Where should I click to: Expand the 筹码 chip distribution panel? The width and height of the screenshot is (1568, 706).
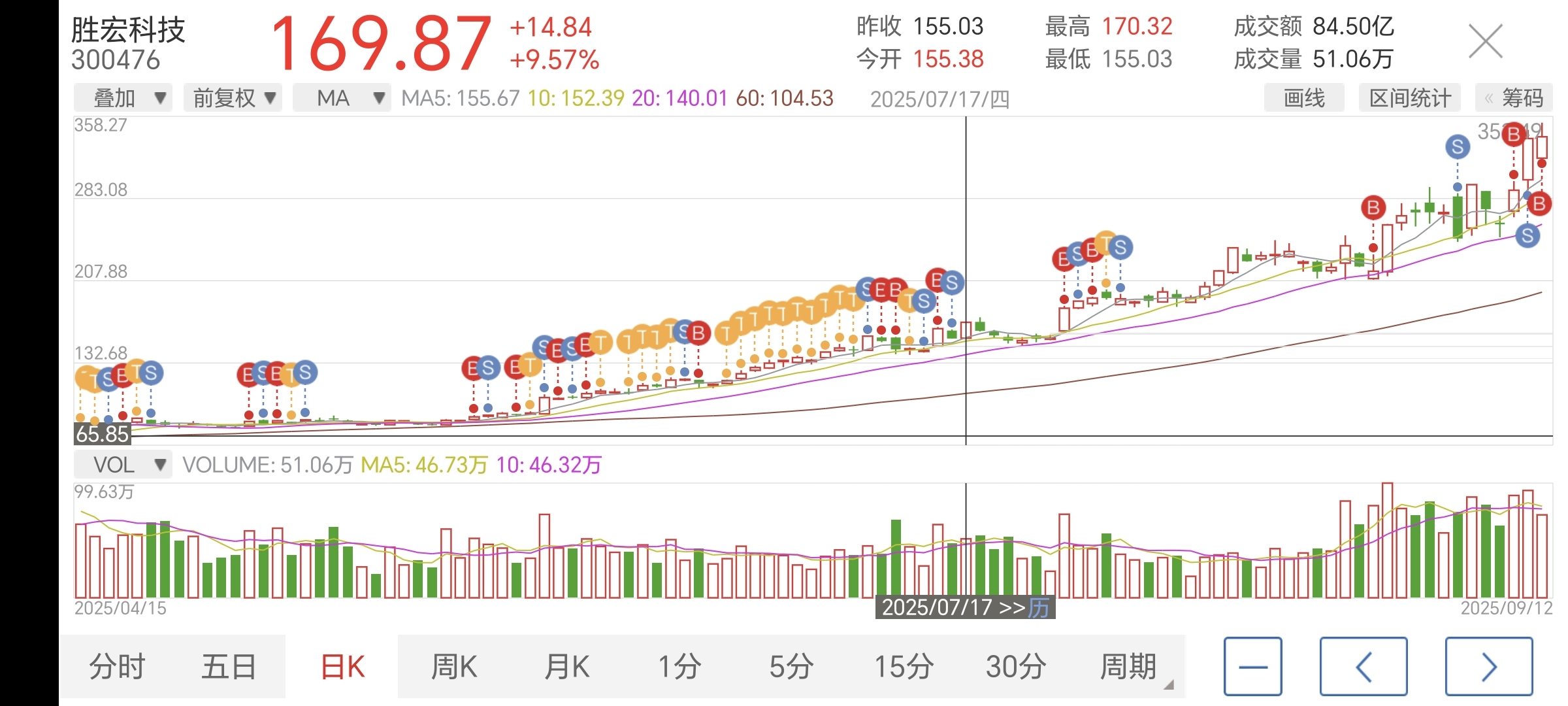click(x=1514, y=98)
